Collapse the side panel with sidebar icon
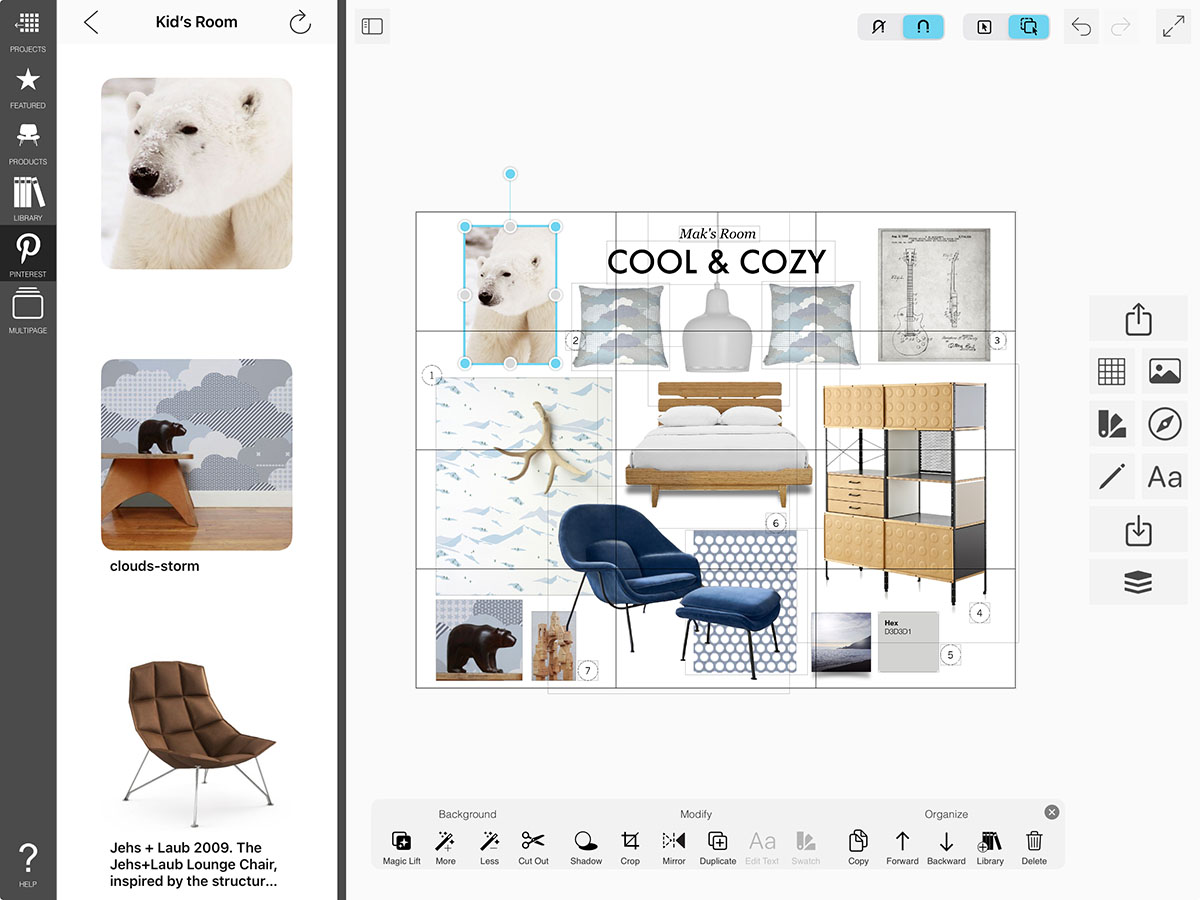Image resolution: width=1200 pixels, height=900 pixels. (372, 27)
